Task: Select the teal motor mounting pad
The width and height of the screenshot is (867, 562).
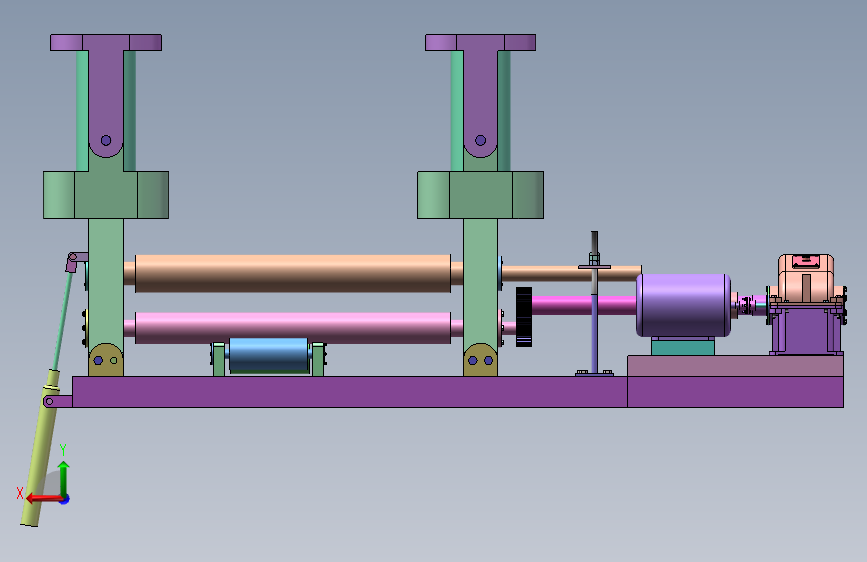Action: [x=683, y=347]
